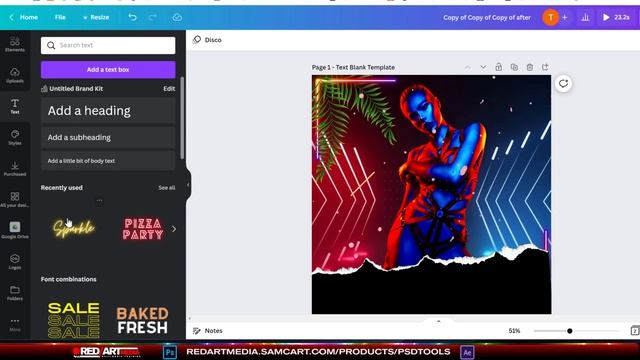Click Add a subheading
Image resolution: width=640 pixels, height=360 pixels.
coord(108,138)
